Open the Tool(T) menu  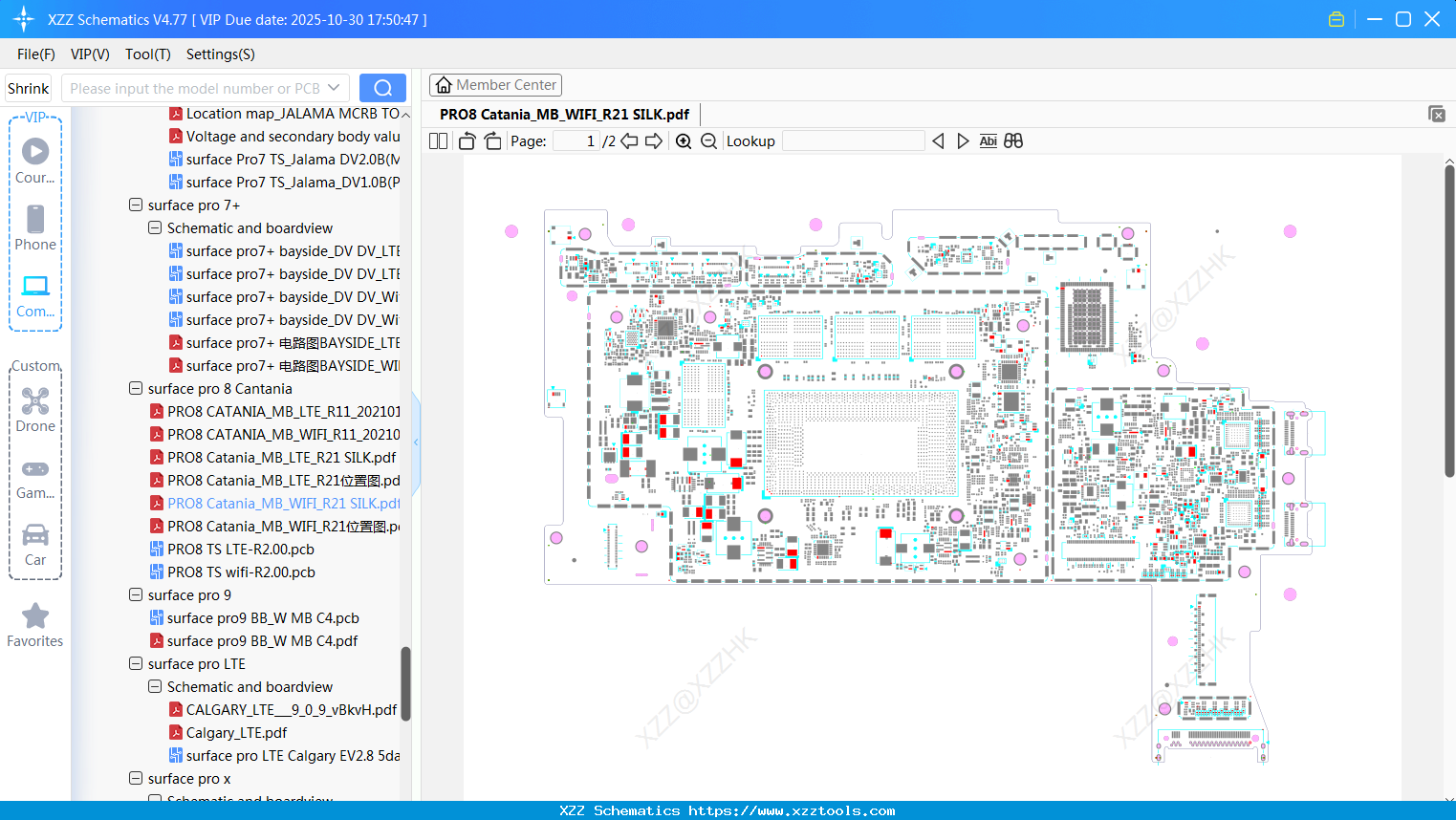click(x=148, y=54)
